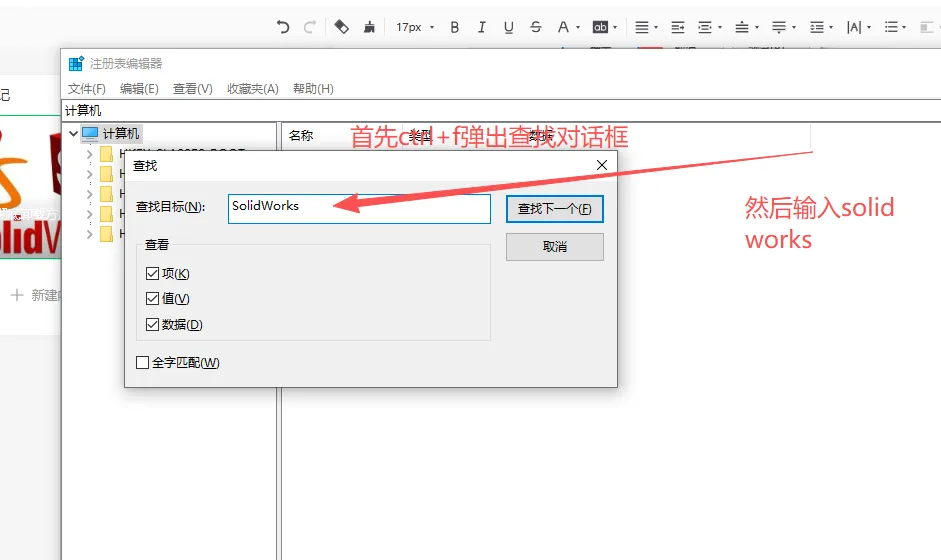This screenshot has height=560, width=941.
Task: Enable the 全字匹配(W) checkbox
Action: click(142, 363)
